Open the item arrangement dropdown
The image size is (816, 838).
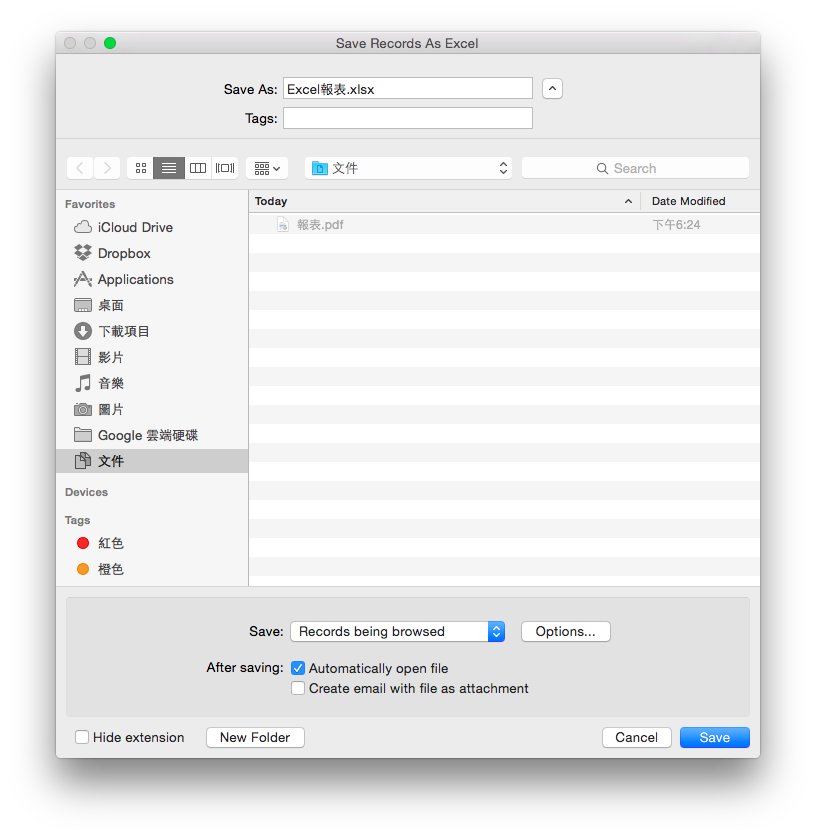(267, 168)
